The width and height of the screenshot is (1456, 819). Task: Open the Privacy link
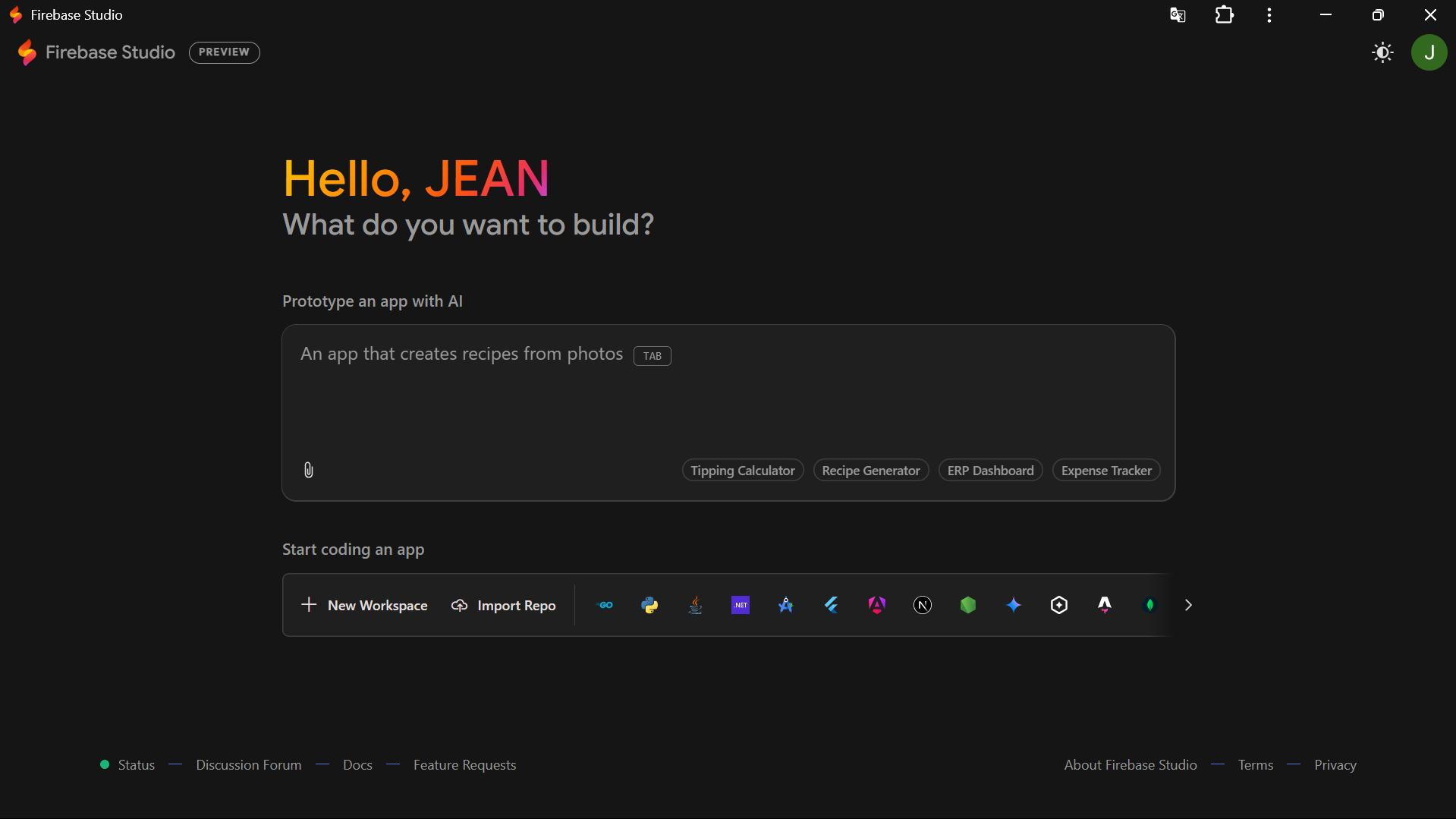(1335, 765)
